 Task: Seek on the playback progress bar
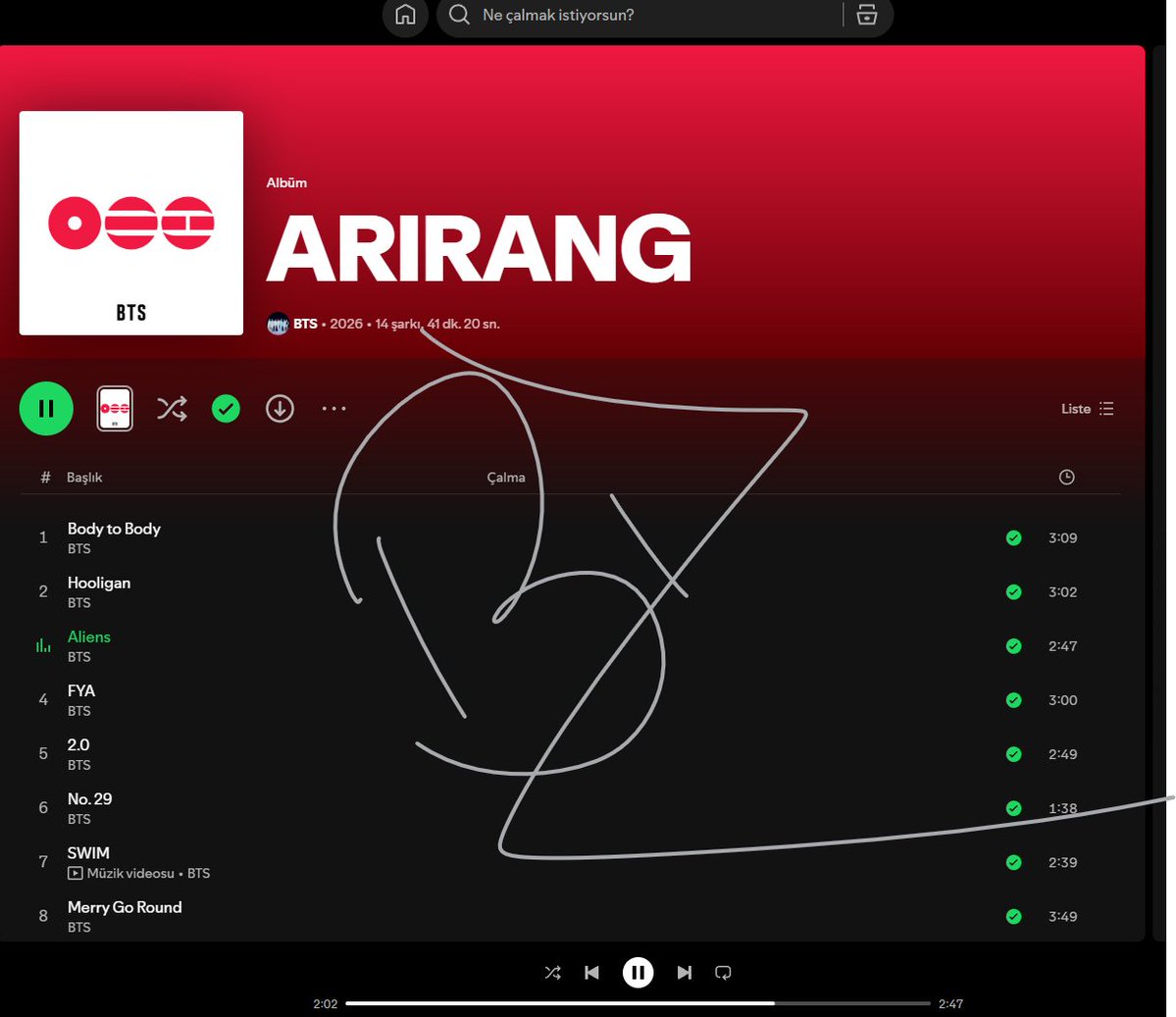tap(639, 1003)
